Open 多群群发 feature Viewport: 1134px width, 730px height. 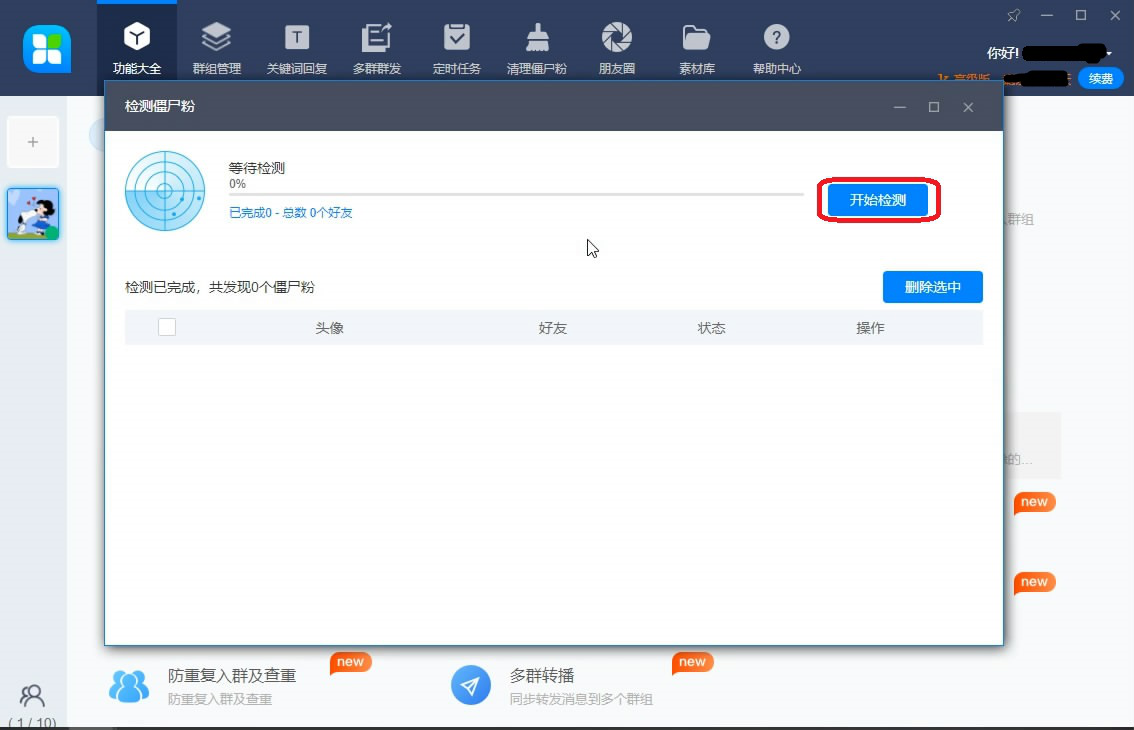pos(377,48)
